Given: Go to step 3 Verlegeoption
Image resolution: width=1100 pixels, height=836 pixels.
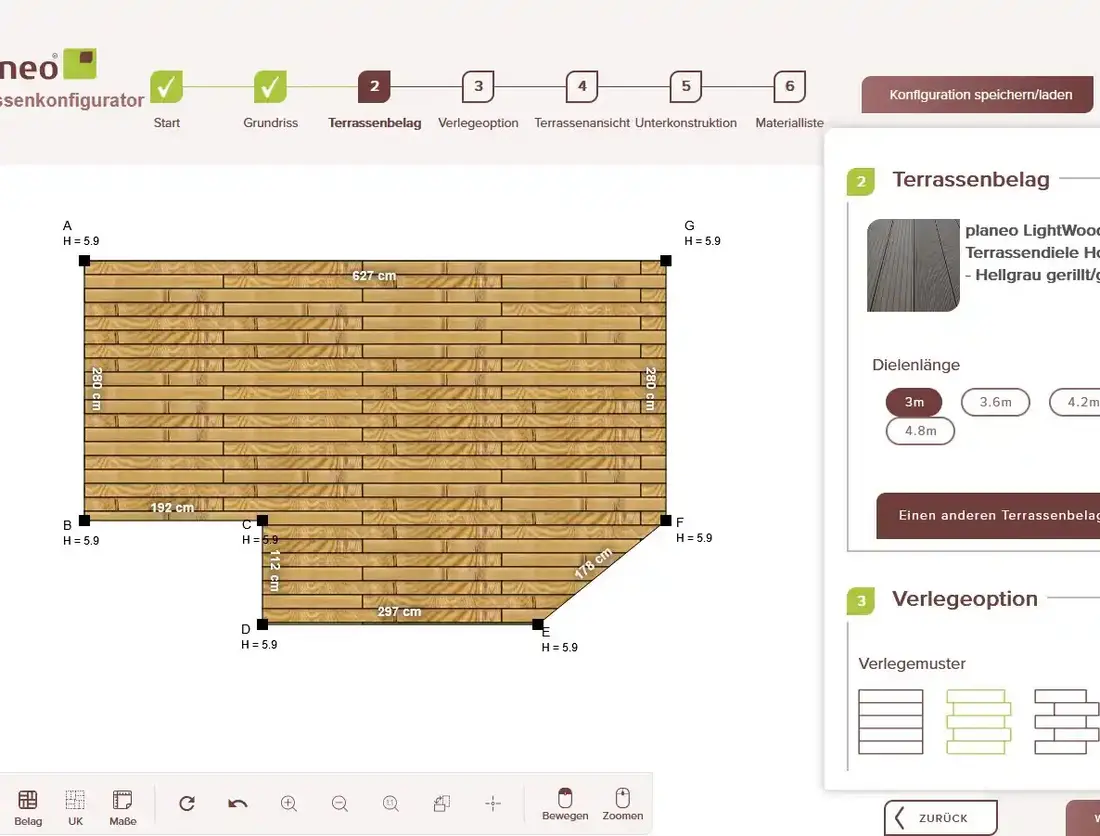Looking at the screenshot, I should coord(478,87).
